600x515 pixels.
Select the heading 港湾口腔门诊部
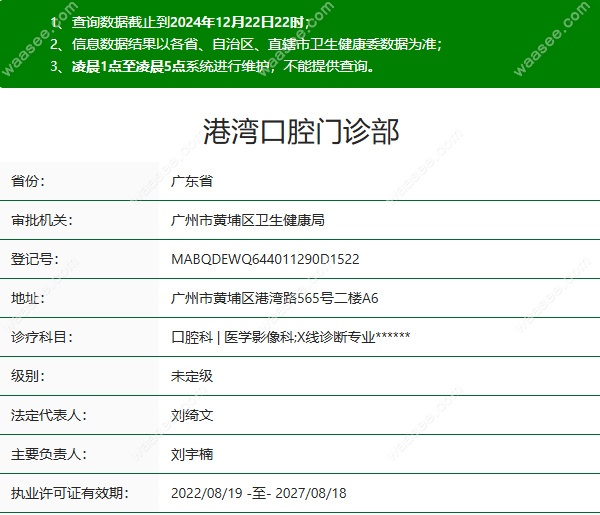[301, 132]
